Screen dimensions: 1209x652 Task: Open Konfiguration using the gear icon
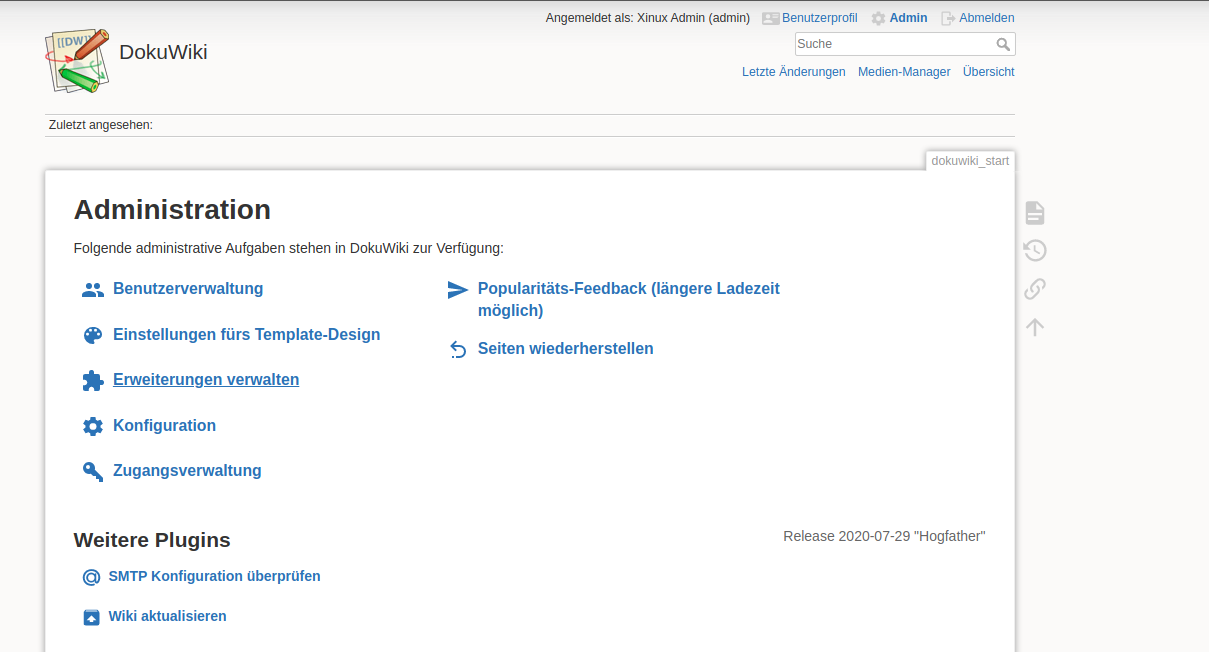click(92, 425)
